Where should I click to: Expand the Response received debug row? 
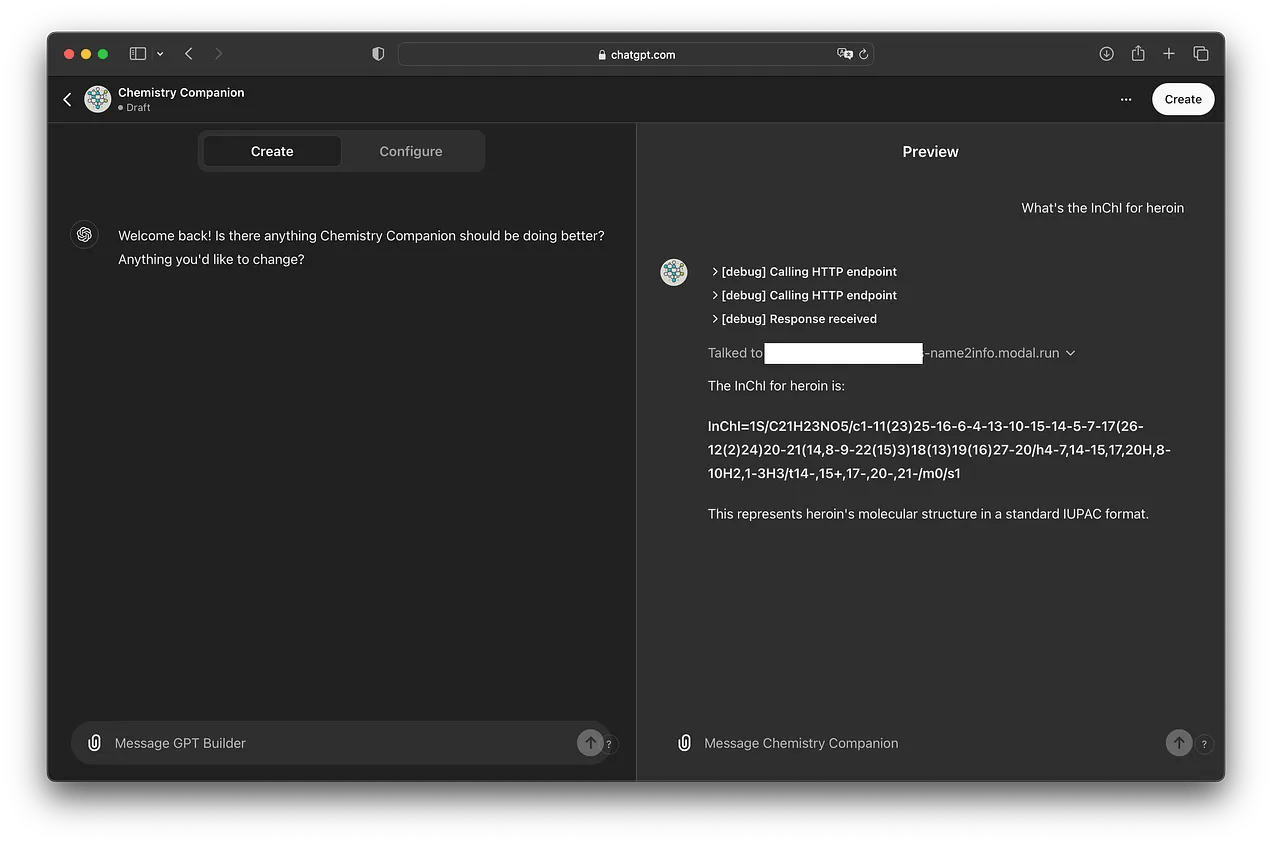coord(793,319)
